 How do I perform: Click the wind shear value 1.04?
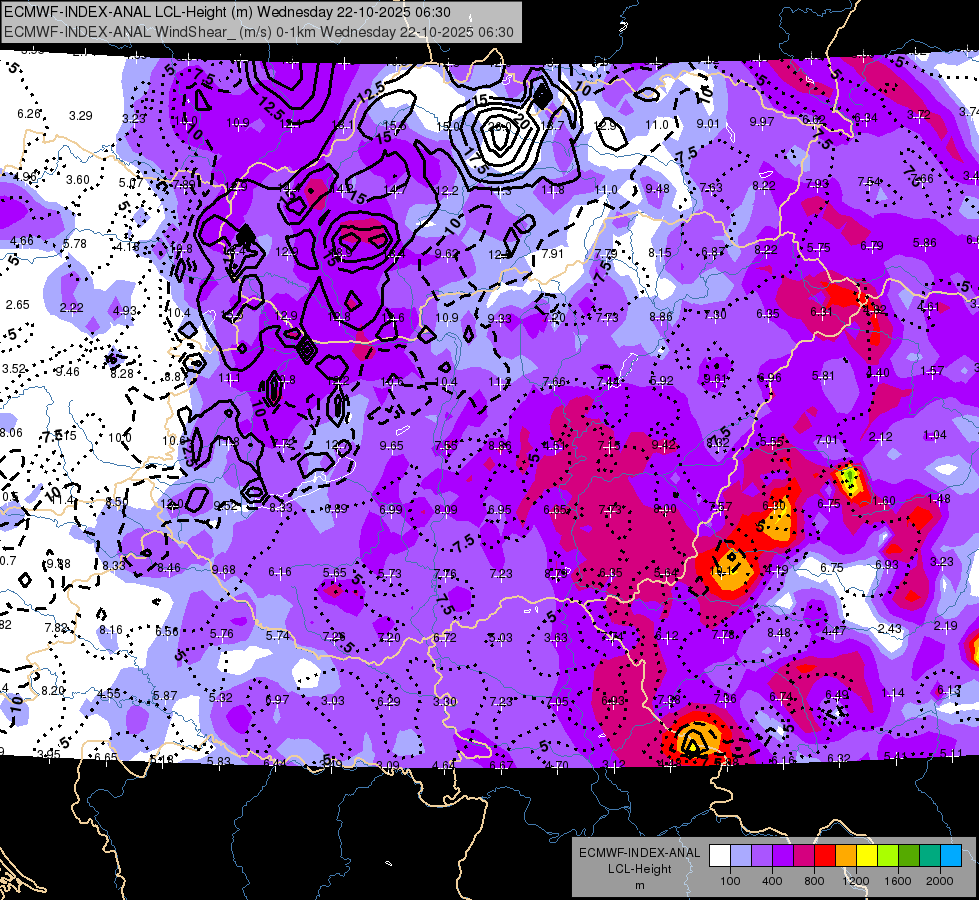[x=935, y=435]
